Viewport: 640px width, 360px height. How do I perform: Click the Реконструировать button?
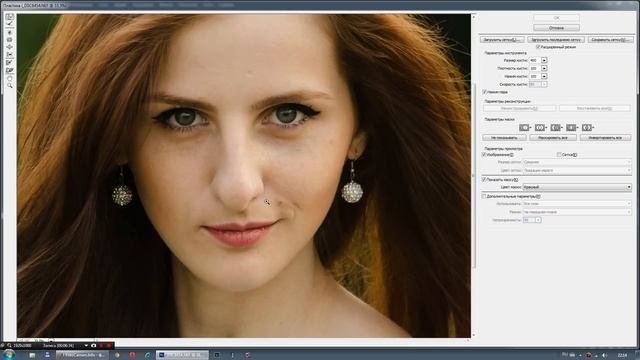(x=520, y=109)
